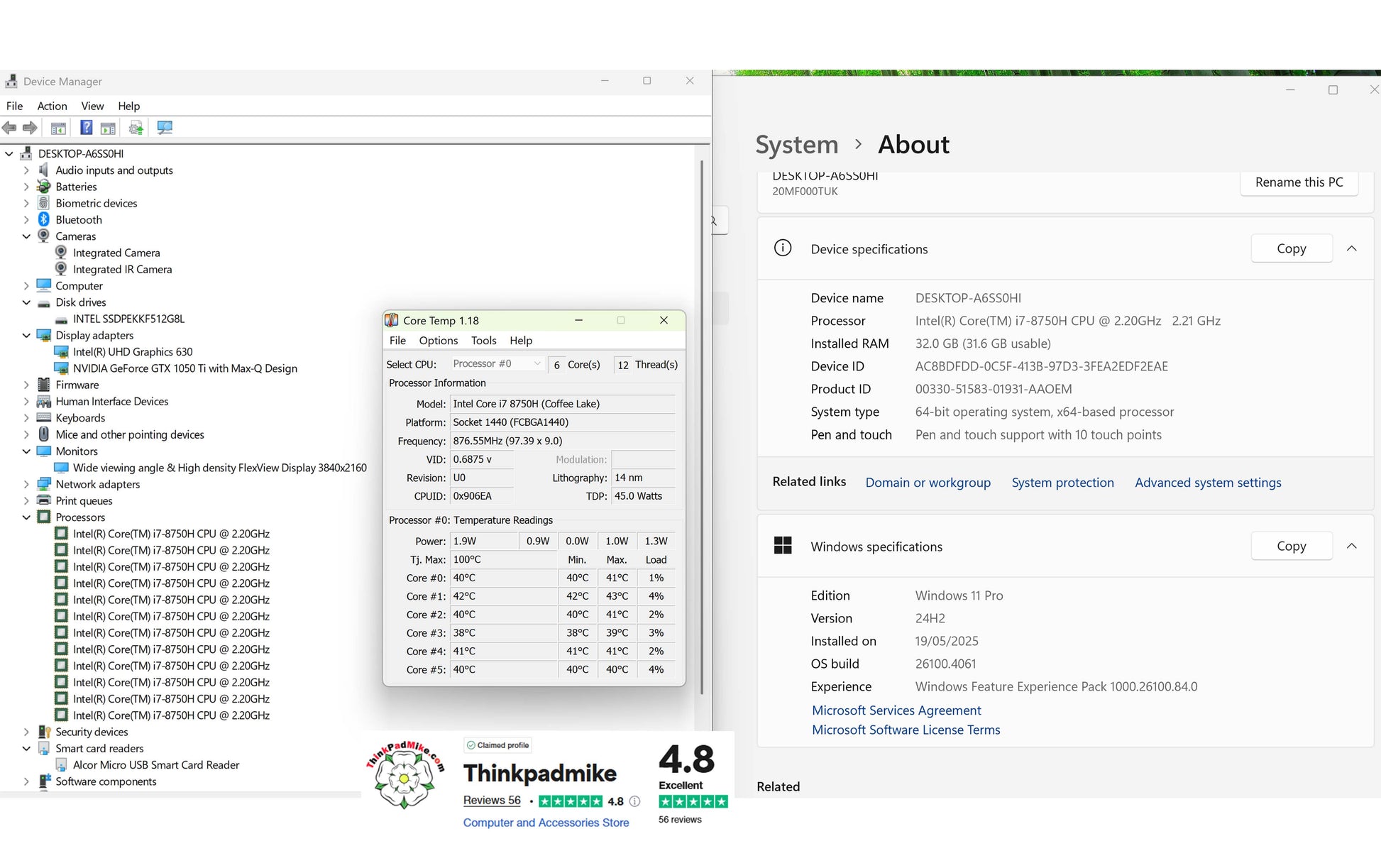This screenshot has width=1381, height=868.
Task: Click the Scan for hardware changes icon
Action: (x=165, y=128)
